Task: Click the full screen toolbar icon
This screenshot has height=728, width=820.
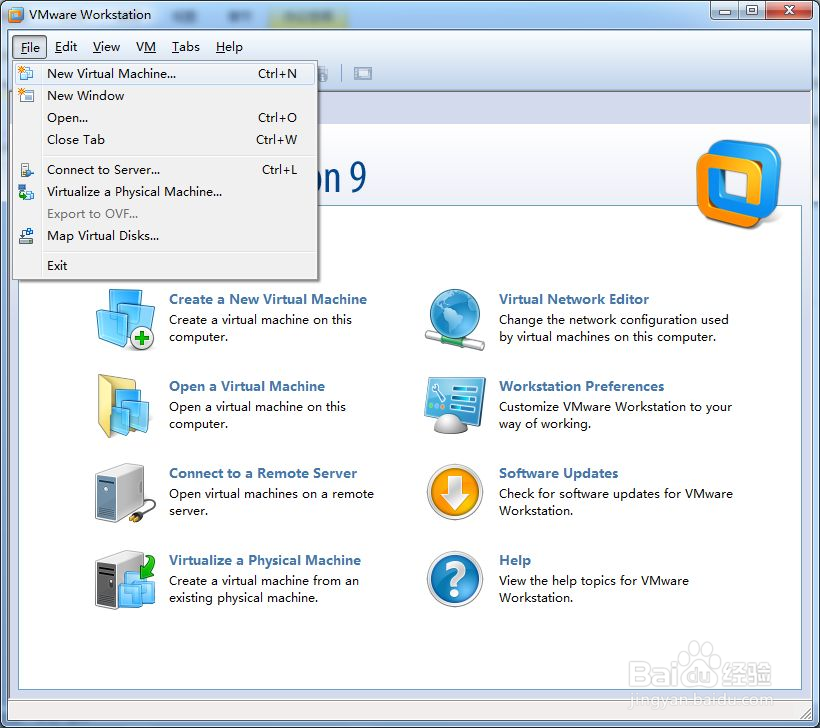Action: pos(363,73)
